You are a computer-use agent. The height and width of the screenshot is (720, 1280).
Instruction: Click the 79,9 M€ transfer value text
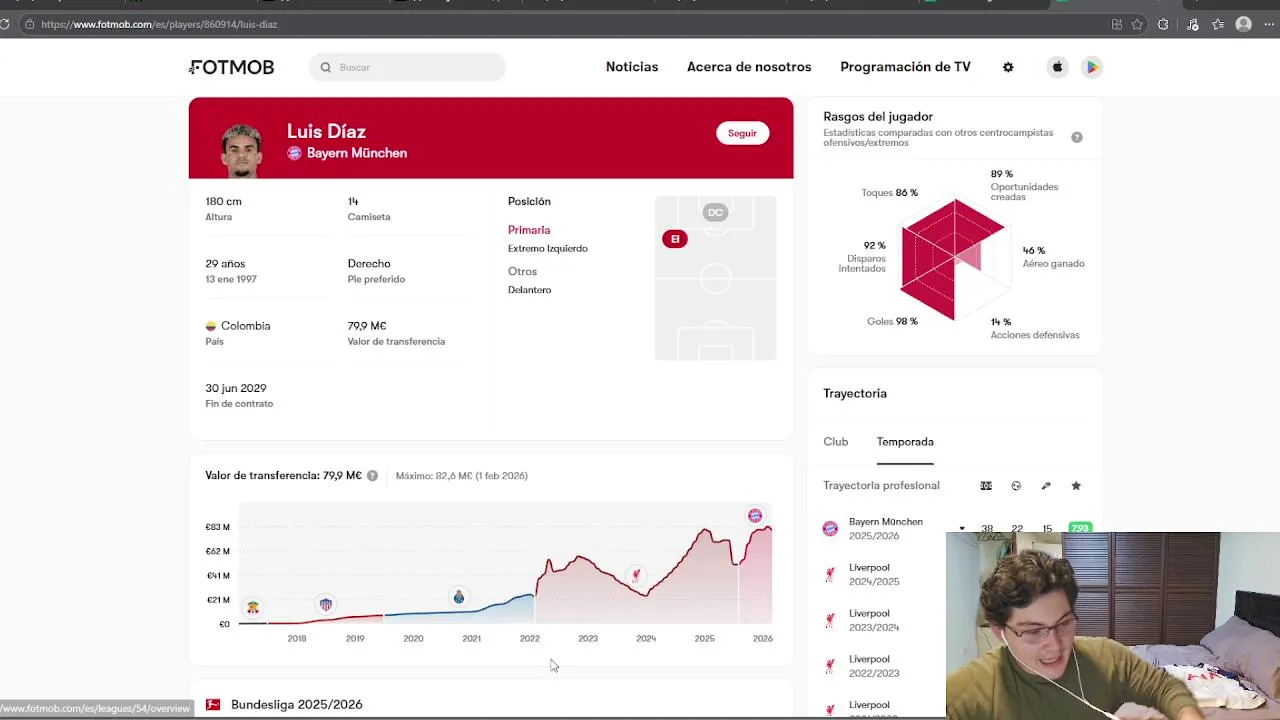pyautogui.click(x=367, y=326)
